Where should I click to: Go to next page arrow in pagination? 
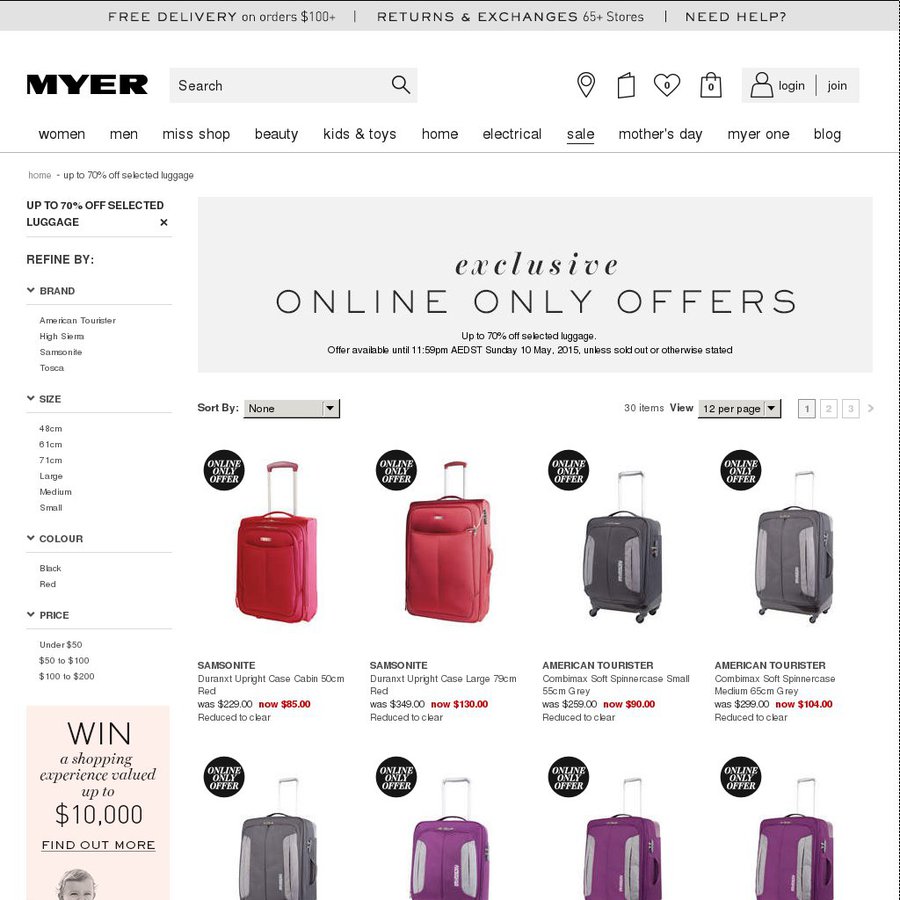(x=871, y=408)
